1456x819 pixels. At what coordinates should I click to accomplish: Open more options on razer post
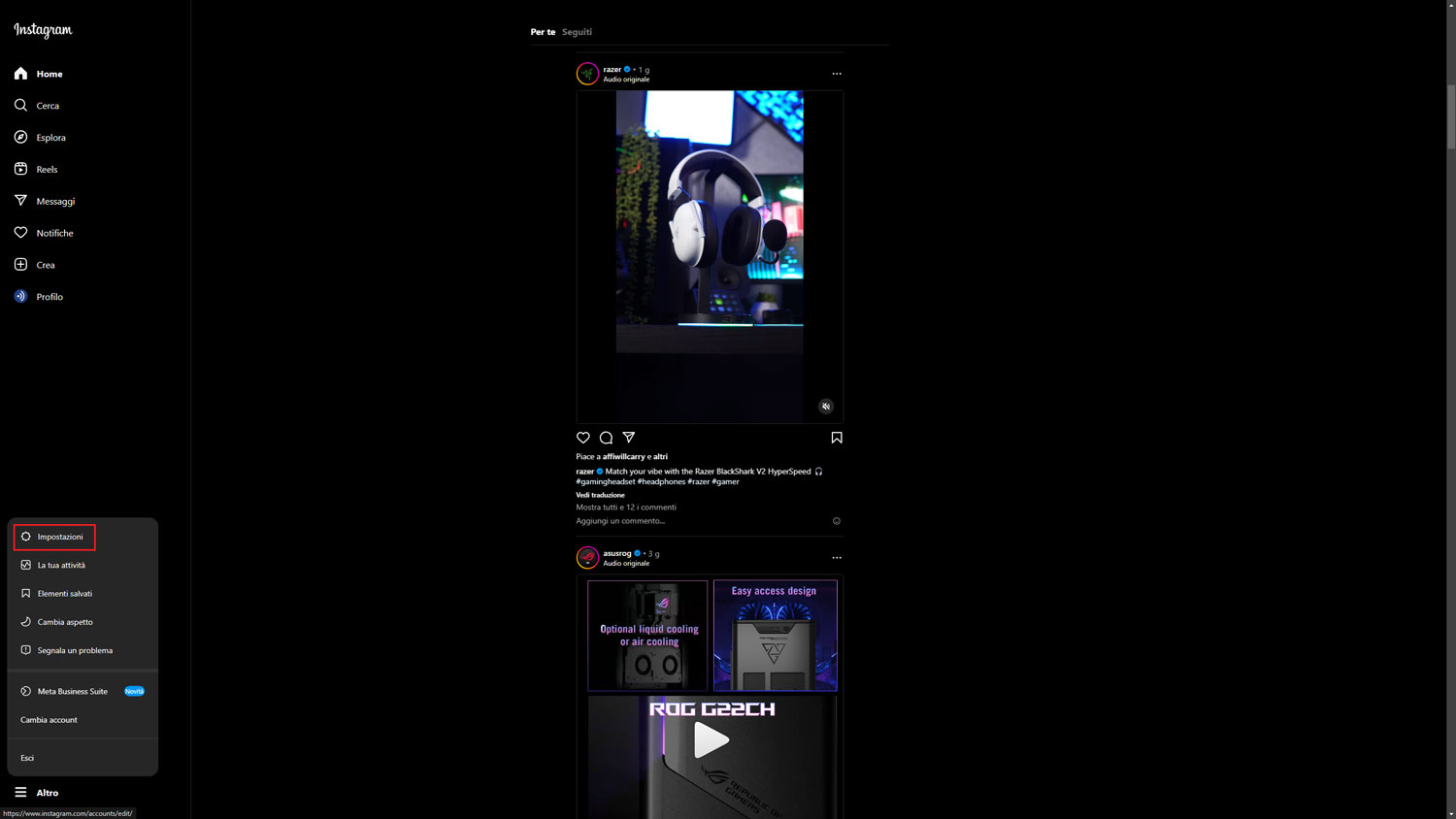point(837,74)
